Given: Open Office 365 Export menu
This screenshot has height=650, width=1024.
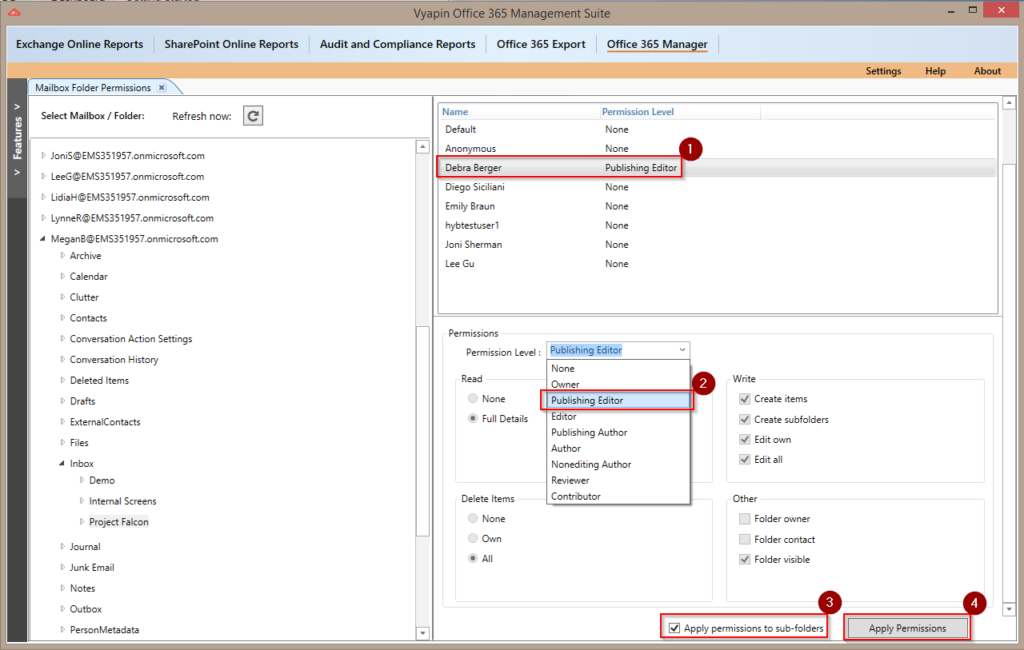Looking at the screenshot, I should coord(541,44).
